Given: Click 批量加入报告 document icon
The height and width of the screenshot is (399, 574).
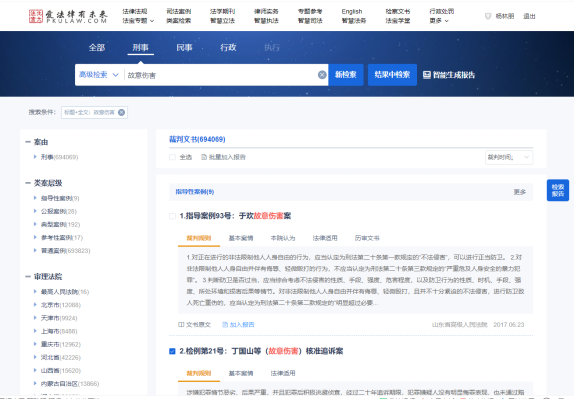Looking at the screenshot, I should tap(204, 157).
